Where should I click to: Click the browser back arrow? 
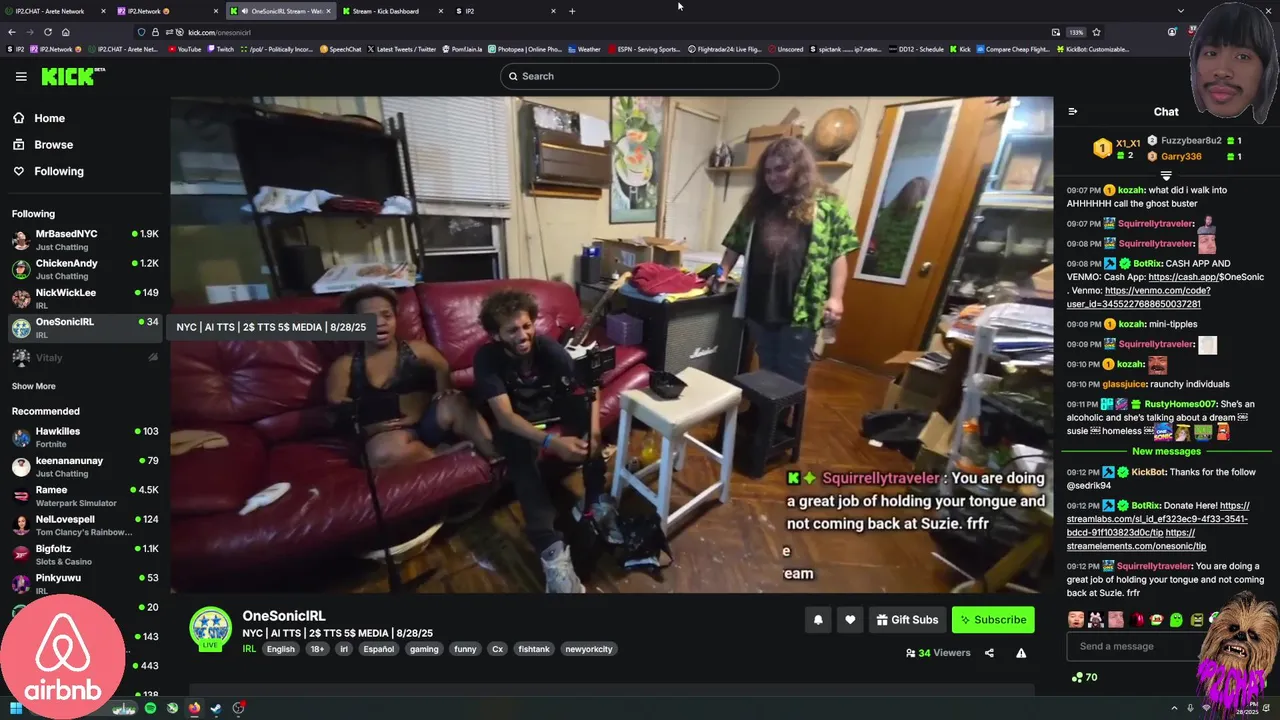[x=12, y=32]
